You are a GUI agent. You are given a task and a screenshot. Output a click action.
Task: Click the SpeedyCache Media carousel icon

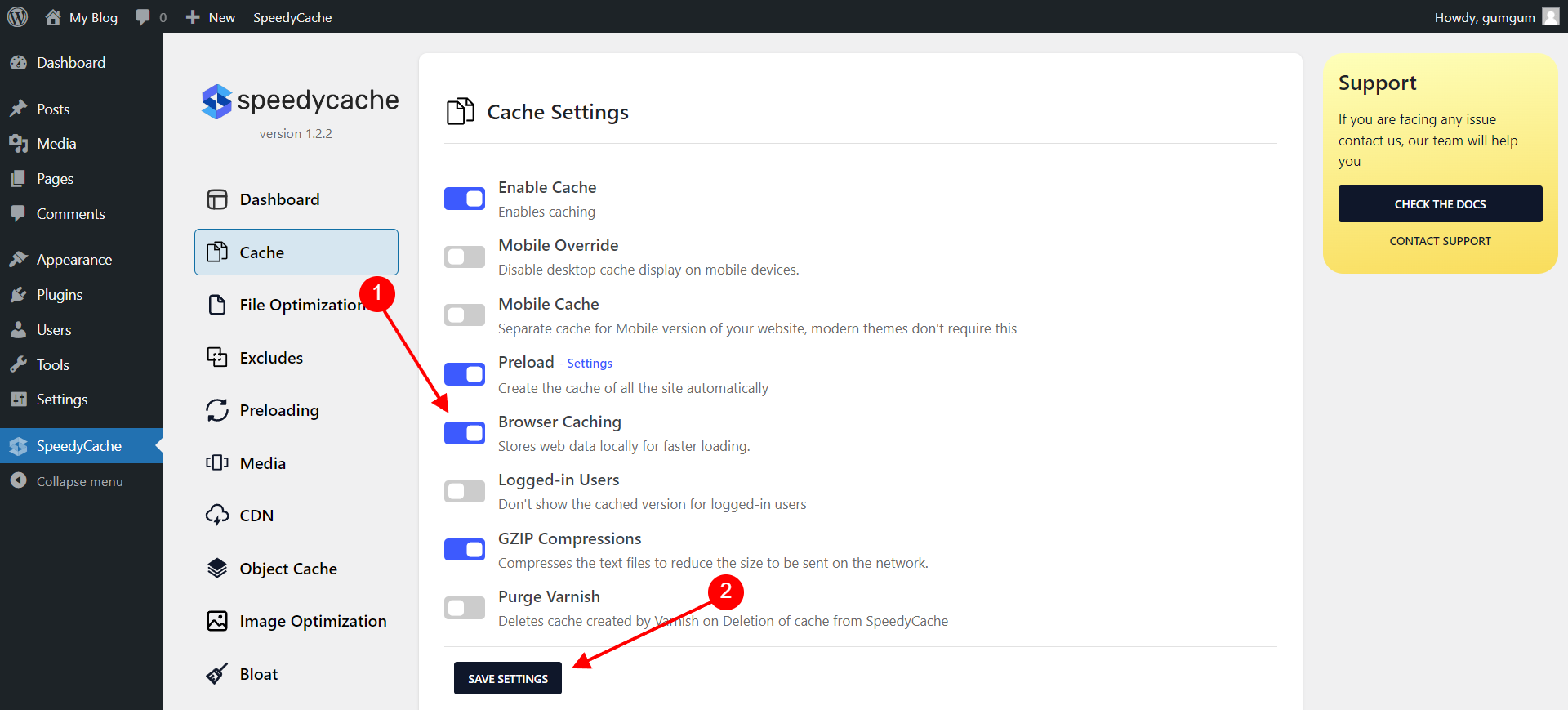tap(217, 462)
